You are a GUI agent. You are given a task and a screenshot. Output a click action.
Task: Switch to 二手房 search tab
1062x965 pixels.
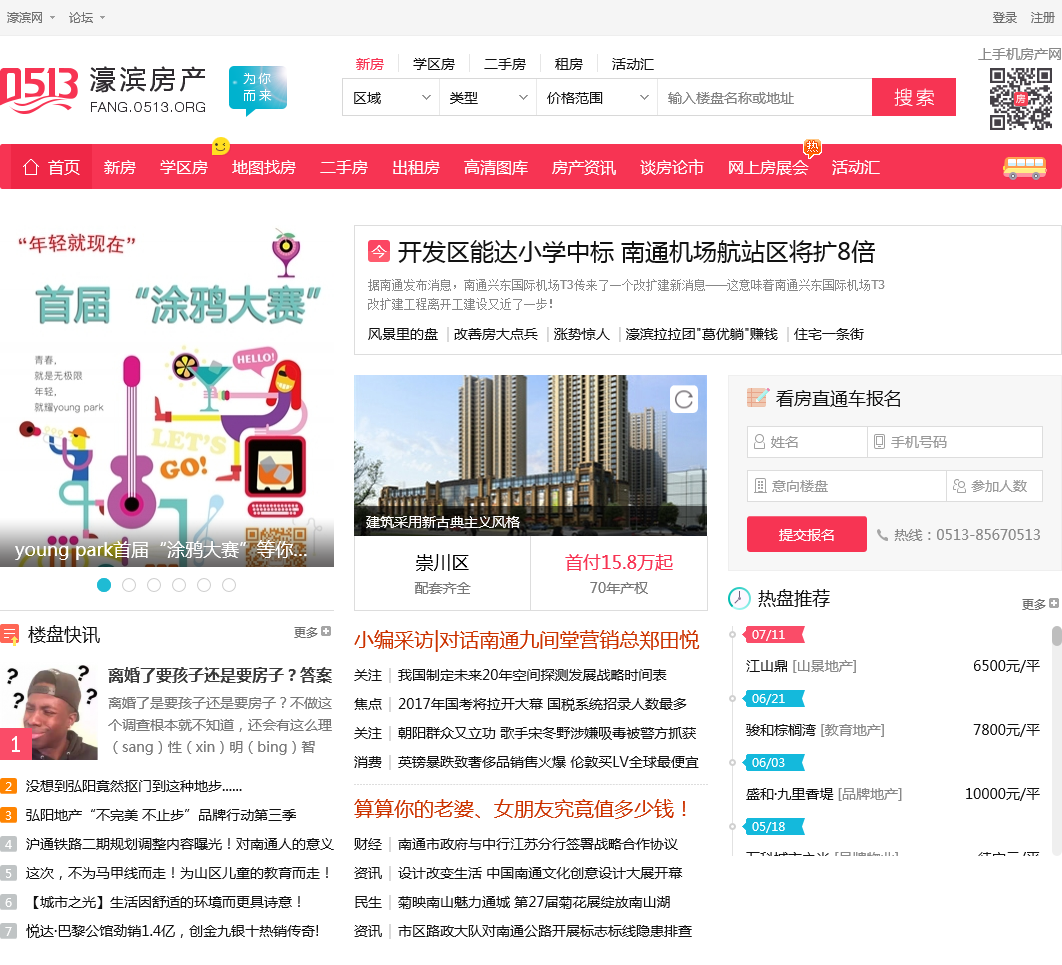(505, 64)
